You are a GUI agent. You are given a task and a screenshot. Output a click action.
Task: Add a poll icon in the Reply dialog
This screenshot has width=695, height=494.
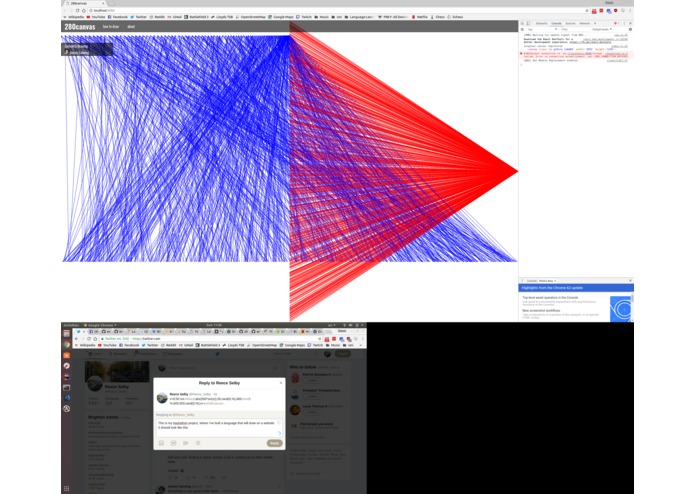186,443
